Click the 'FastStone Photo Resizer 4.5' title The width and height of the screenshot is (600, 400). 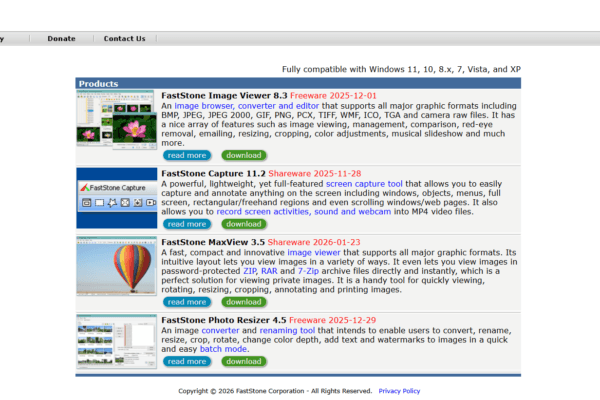(x=223, y=320)
